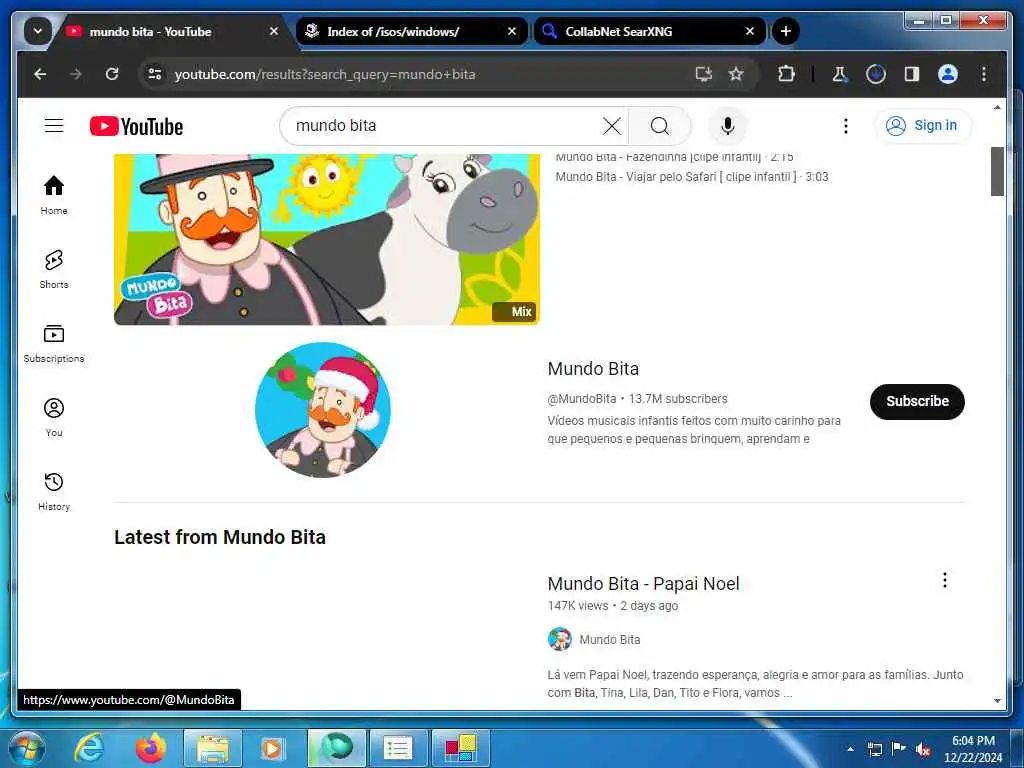This screenshot has height=768, width=1024.
Task: Open YouTube settings three-dot menu
Action: tap(846, 125)
